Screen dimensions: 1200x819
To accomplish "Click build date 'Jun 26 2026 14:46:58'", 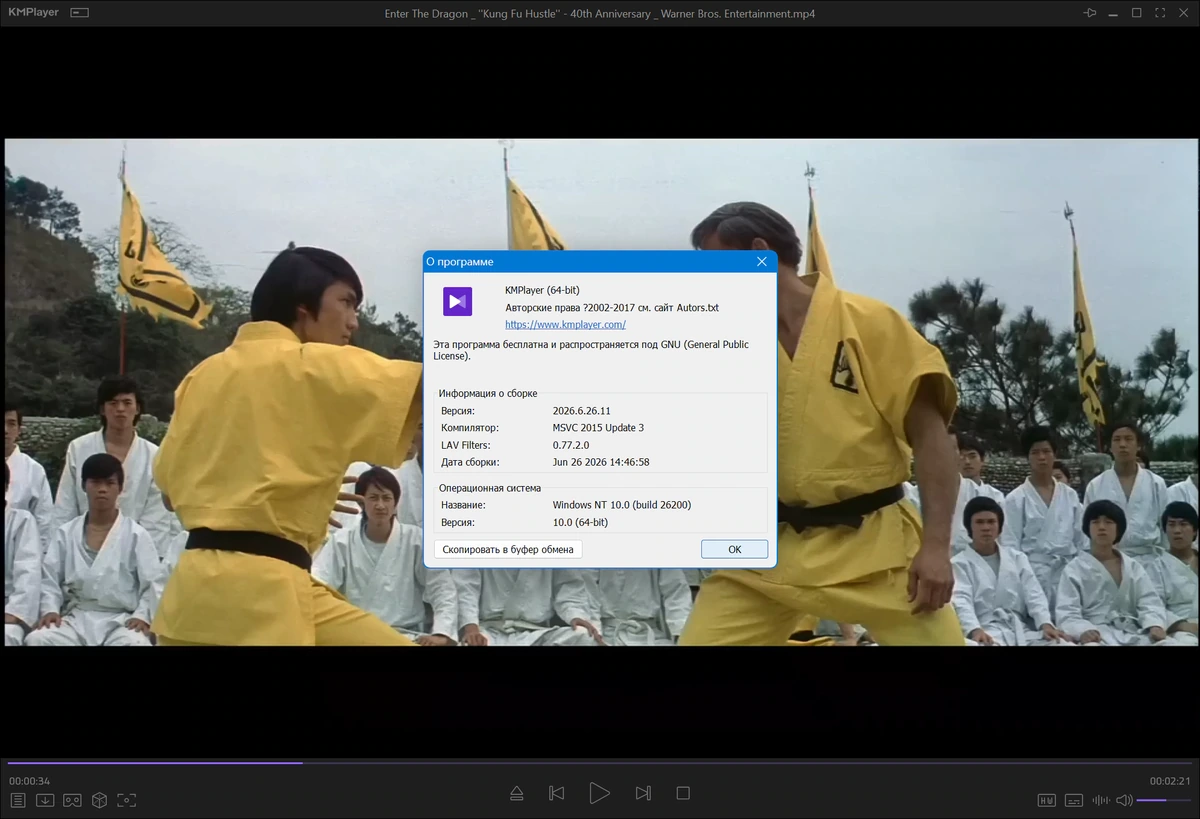I will point(601,462).
